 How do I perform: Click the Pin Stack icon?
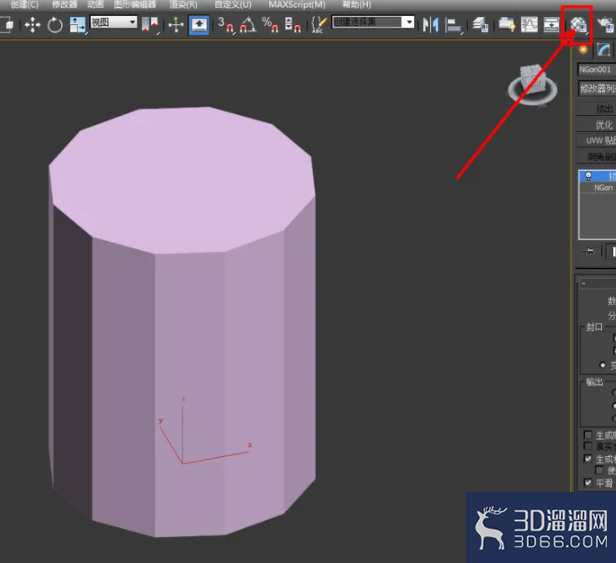tap(588, 251)
